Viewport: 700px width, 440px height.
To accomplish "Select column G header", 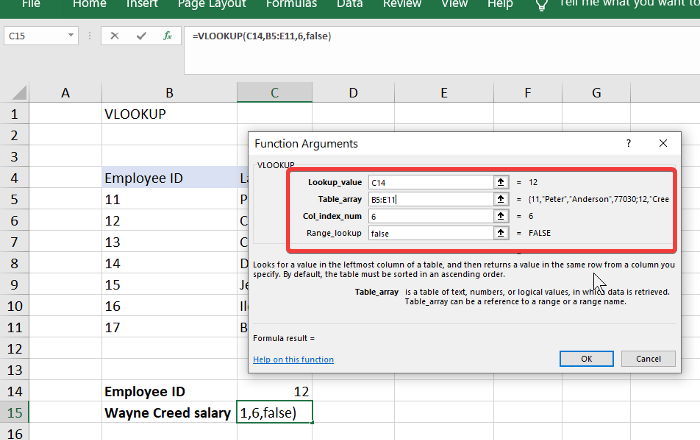I will pos(596,93).
